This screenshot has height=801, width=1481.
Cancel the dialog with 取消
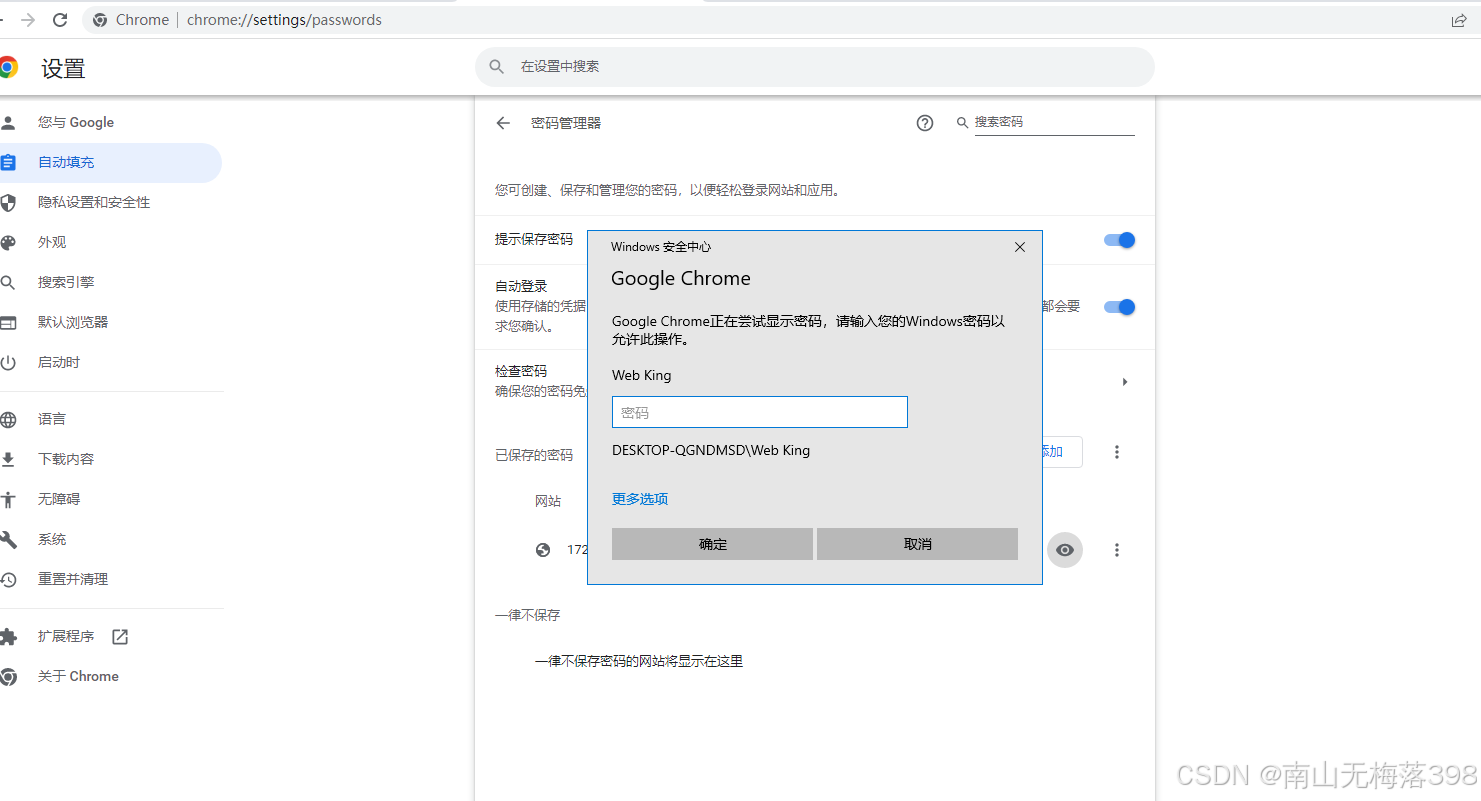pos(917,544)
